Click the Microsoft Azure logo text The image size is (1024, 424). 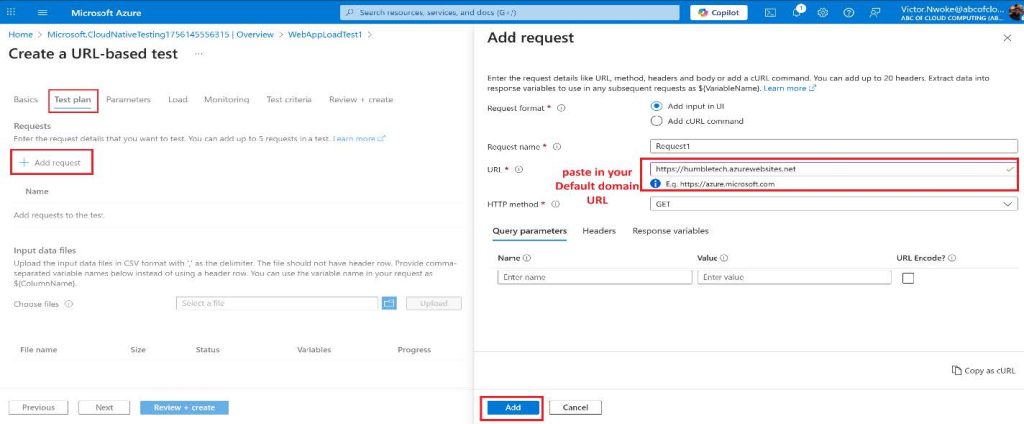(106, 12)
